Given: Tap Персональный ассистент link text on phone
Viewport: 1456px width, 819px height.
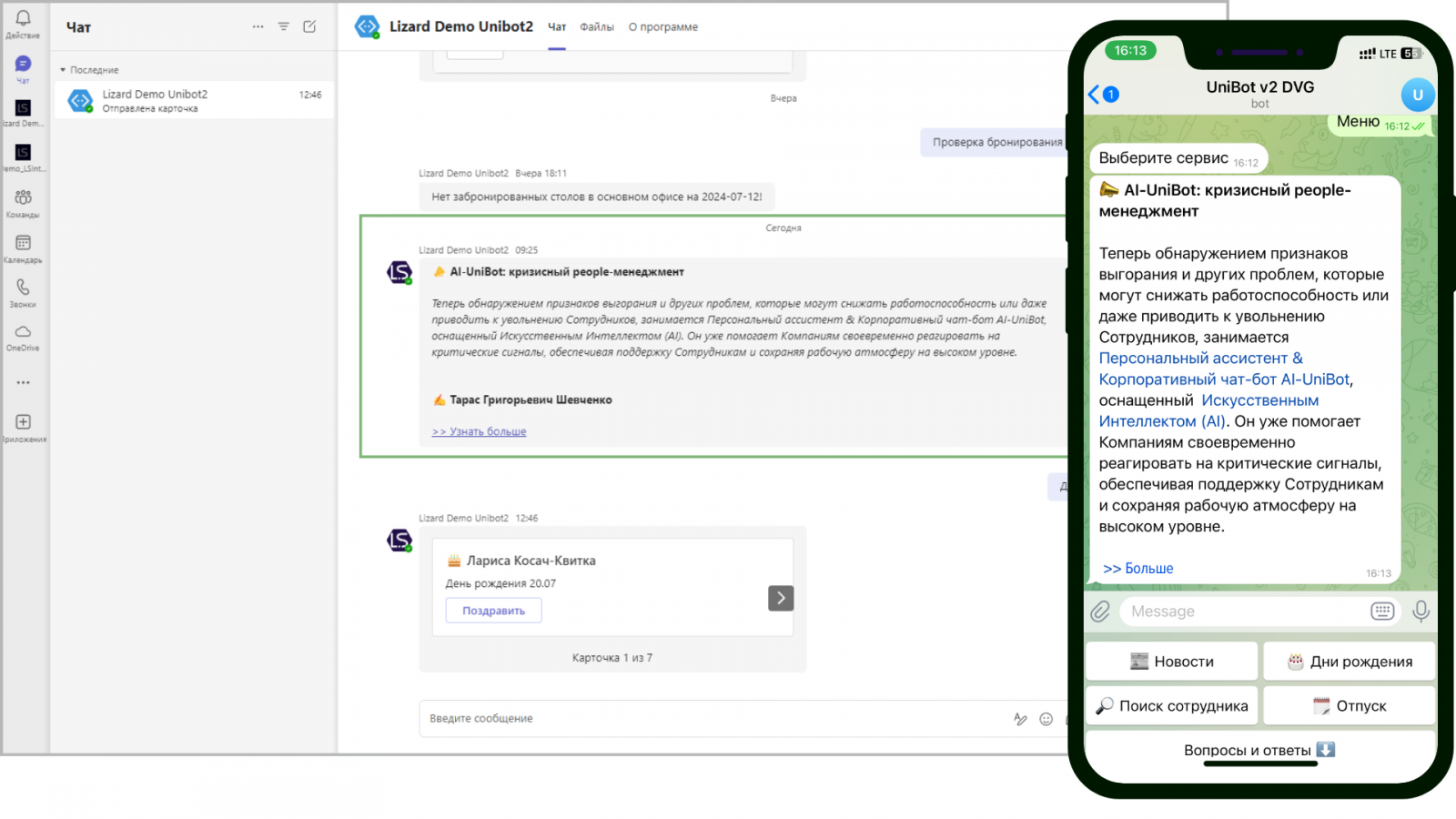Looking at the screenshot, I should point(1201,359).
